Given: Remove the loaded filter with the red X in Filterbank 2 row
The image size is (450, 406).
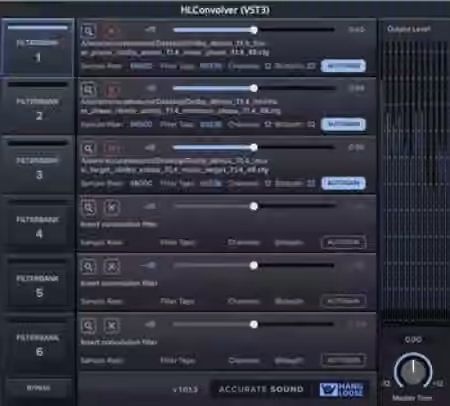Looking at the screenshot, I should click(x=111, y=90).
